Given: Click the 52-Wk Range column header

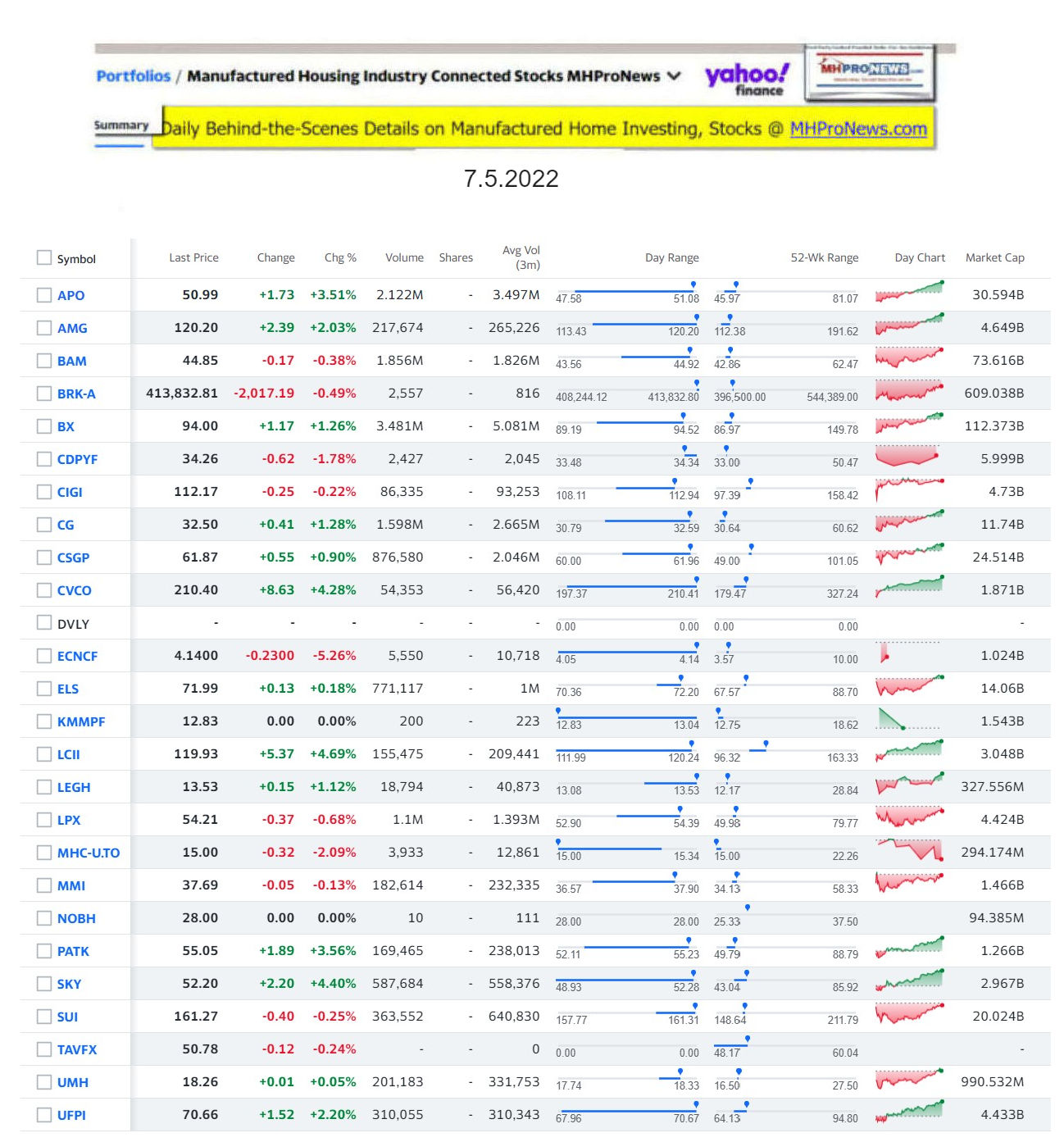Looking at the screenshot, I should 825,257.
